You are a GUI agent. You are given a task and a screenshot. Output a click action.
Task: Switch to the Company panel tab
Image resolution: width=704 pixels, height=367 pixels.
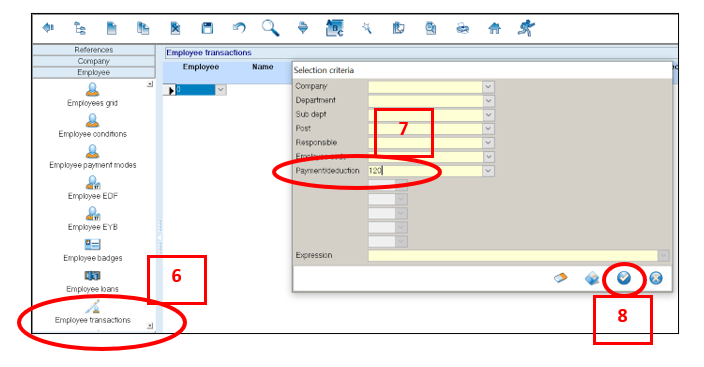[x=94, y=61]
